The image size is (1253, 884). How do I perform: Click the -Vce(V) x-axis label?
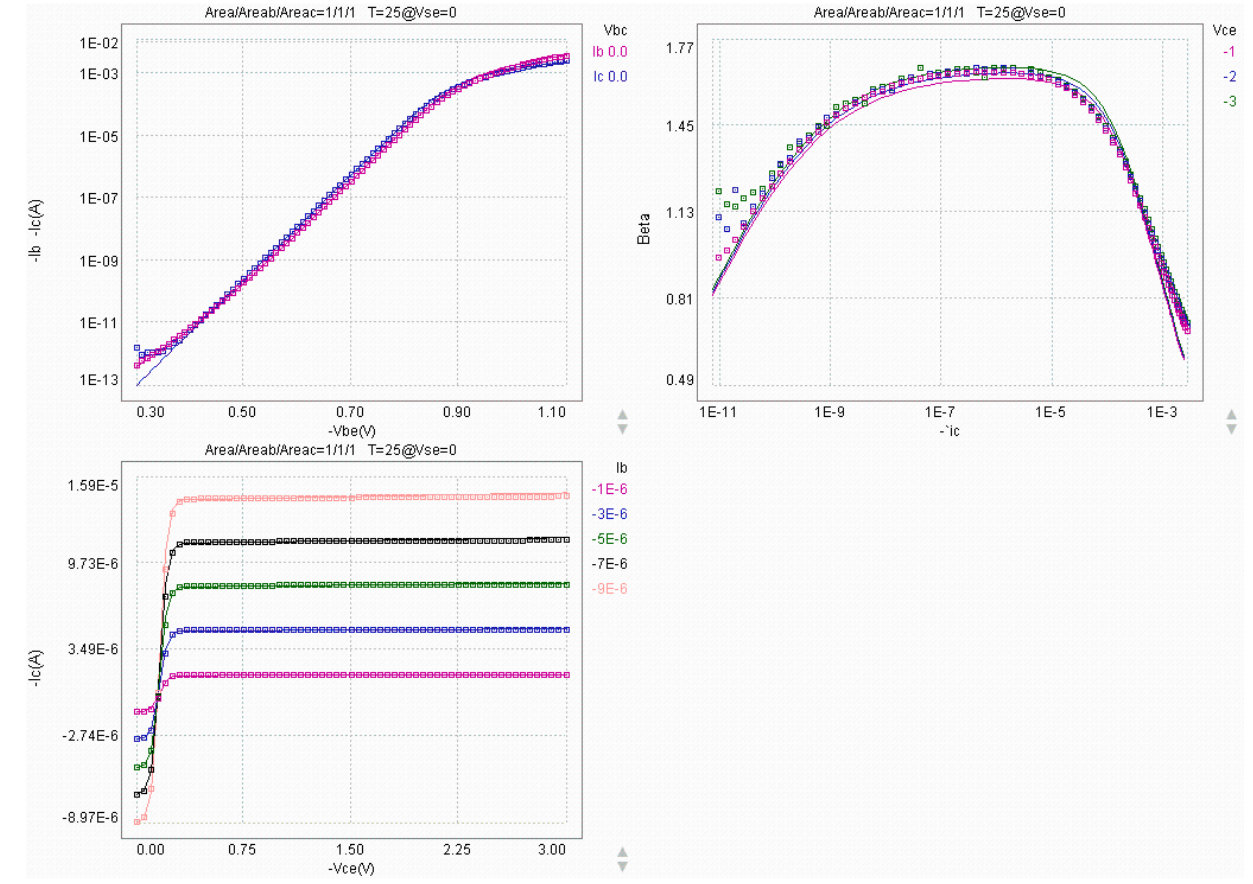tap(353, 869)
